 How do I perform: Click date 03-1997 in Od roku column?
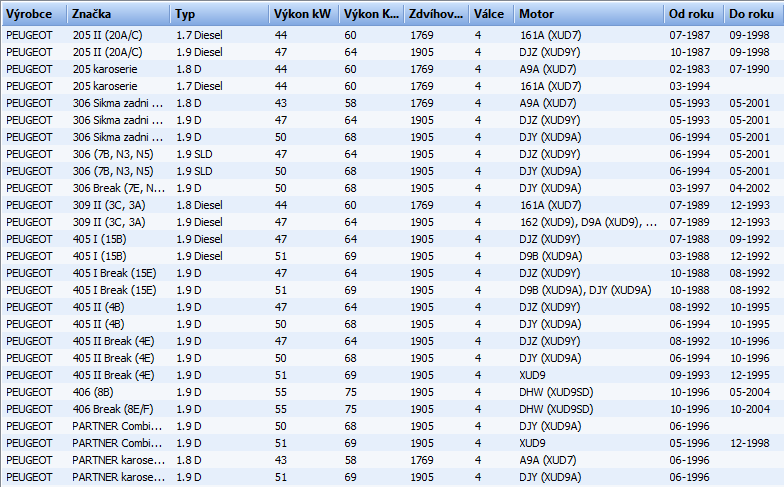(x=690, y=188)
